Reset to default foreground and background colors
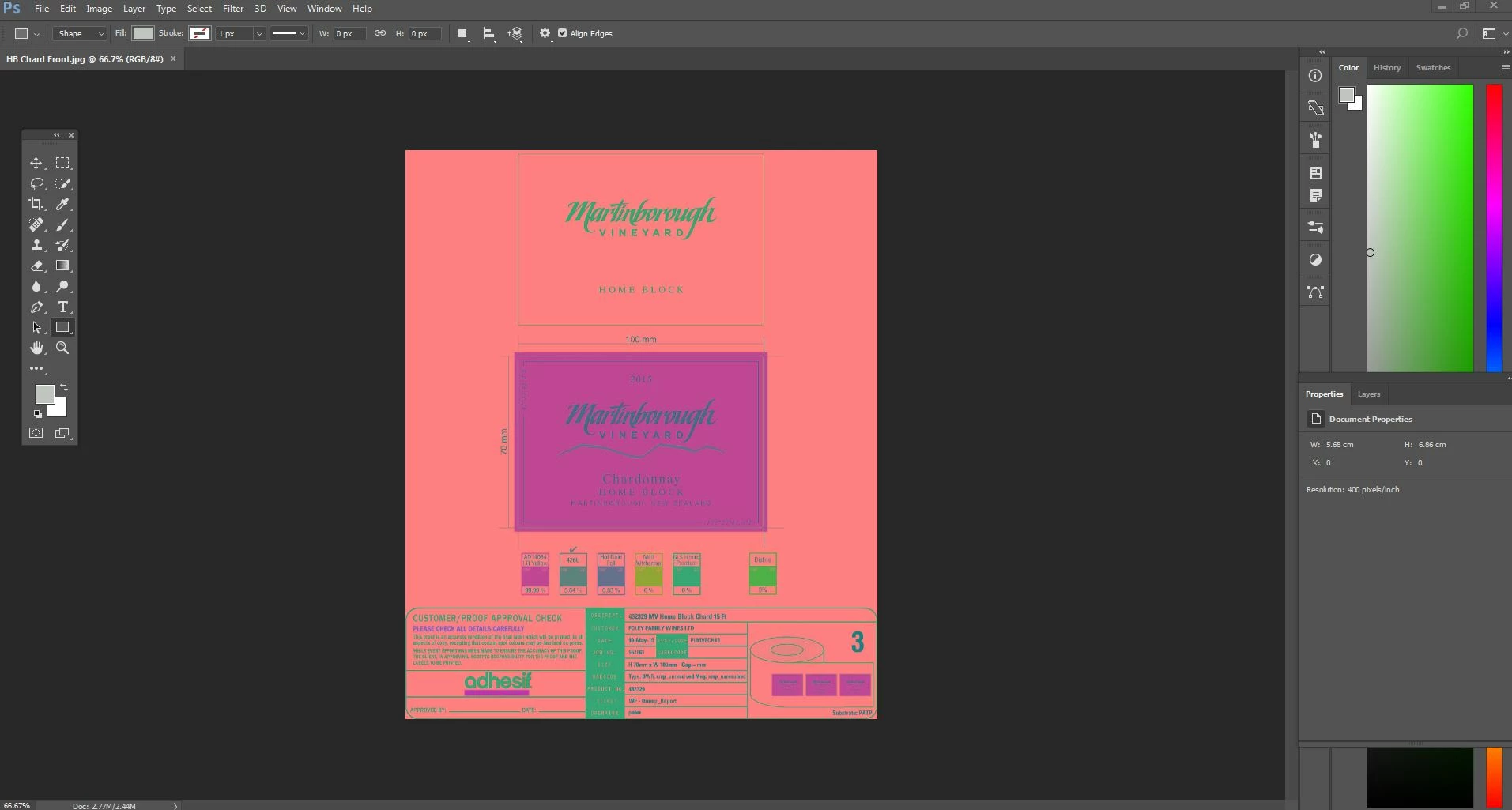The height and width of the screenshot is (810, 1512). click(37, 413)
